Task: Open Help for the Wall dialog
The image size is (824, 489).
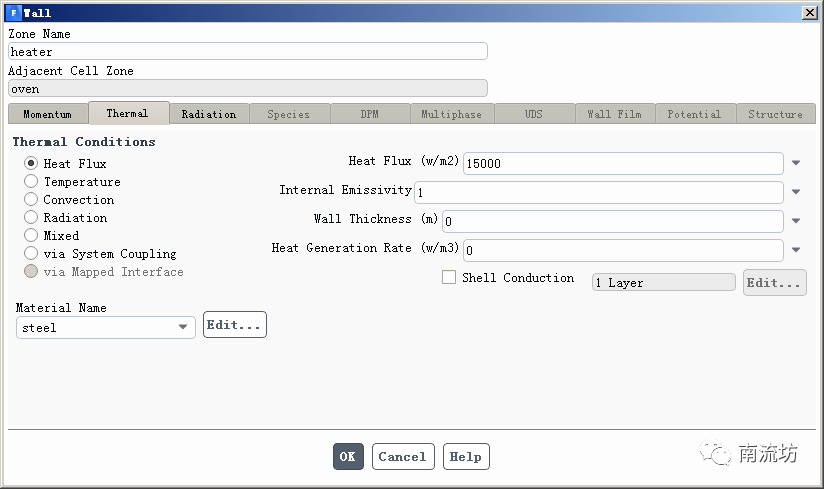Action: point(465,457)
